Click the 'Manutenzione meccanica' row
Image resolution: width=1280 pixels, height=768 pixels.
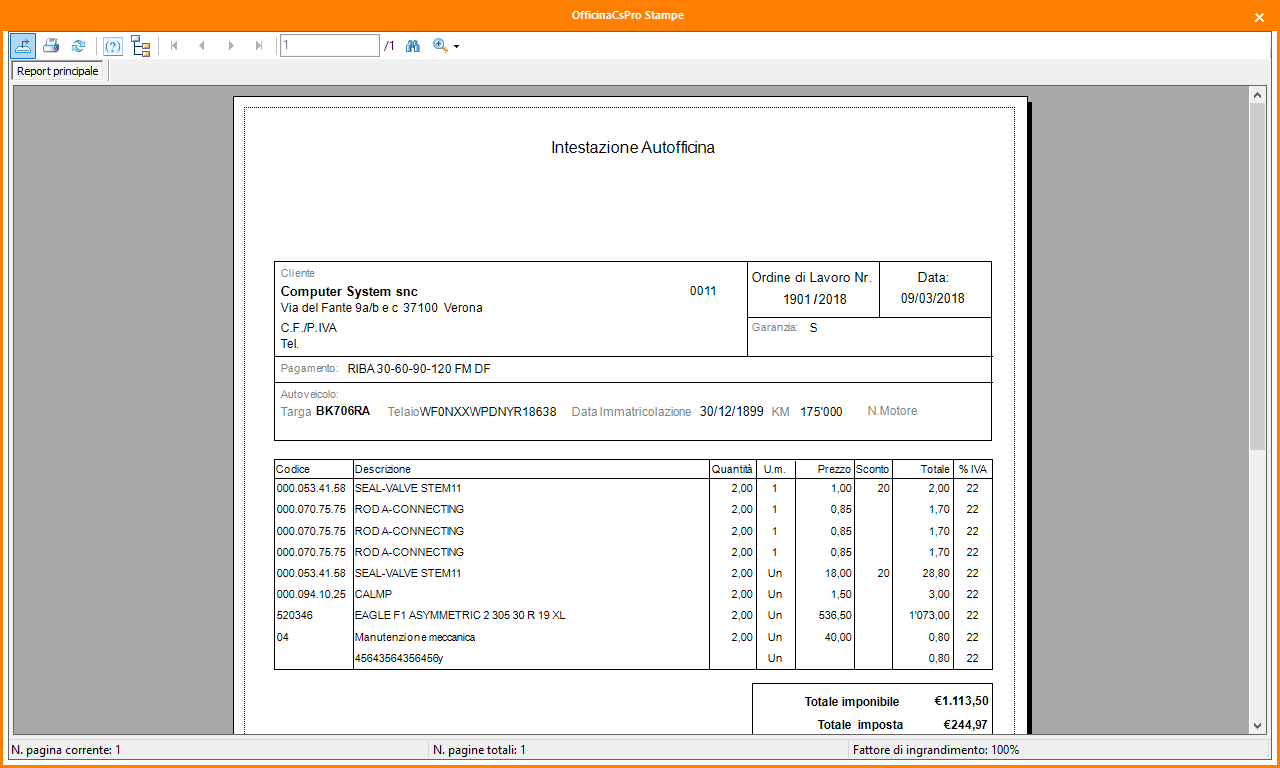click(x=415, y=637)
